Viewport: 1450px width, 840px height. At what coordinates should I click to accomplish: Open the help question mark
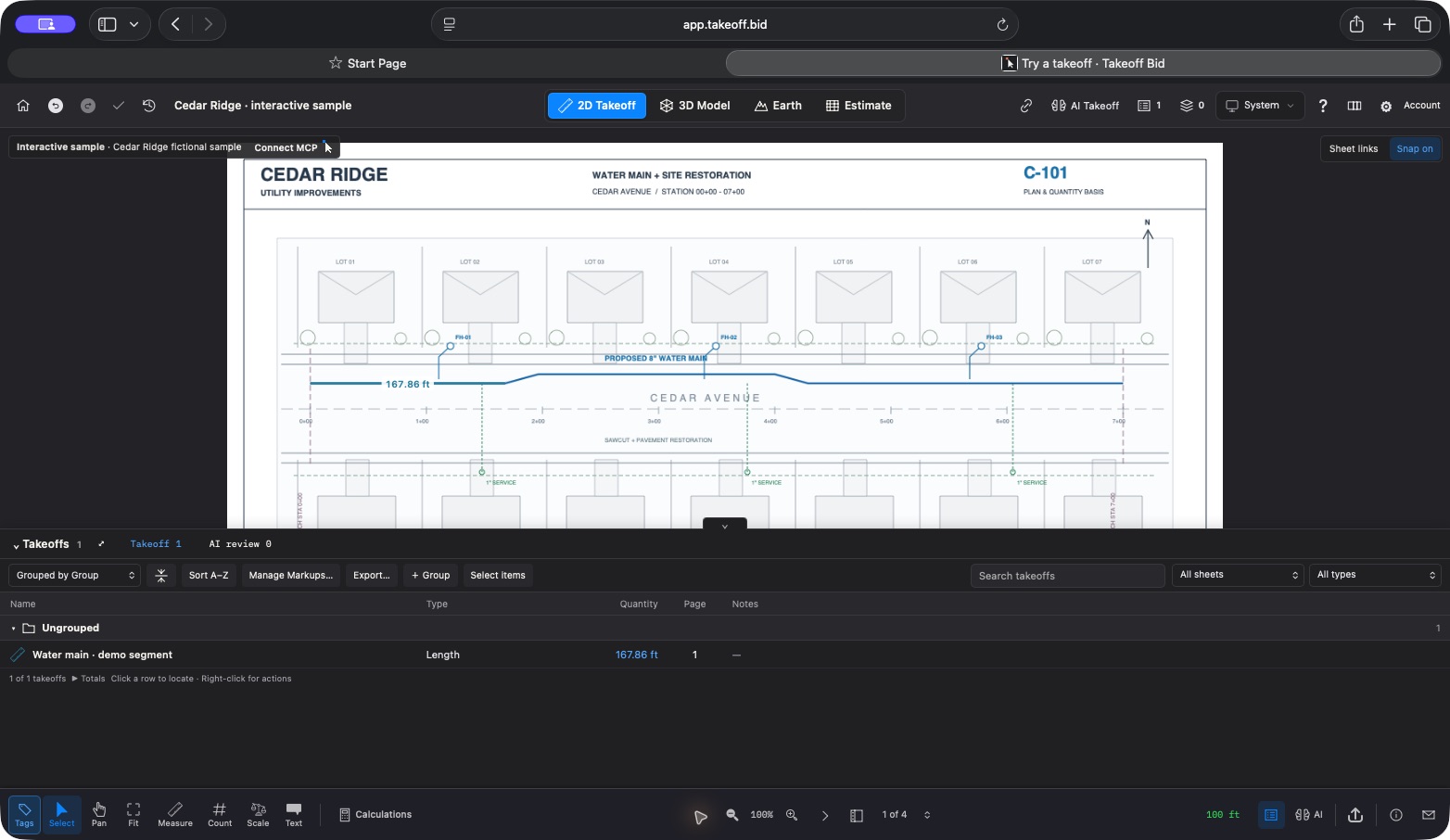(1323, 106)
